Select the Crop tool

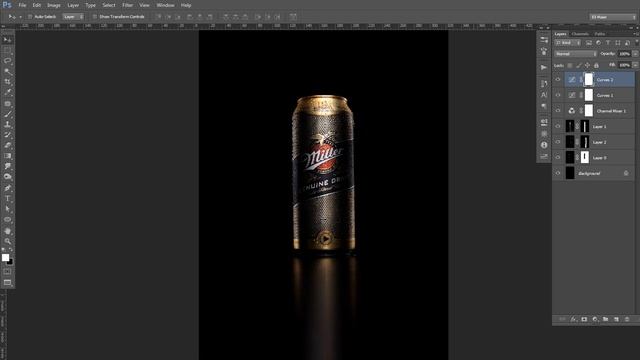[7, 82]
